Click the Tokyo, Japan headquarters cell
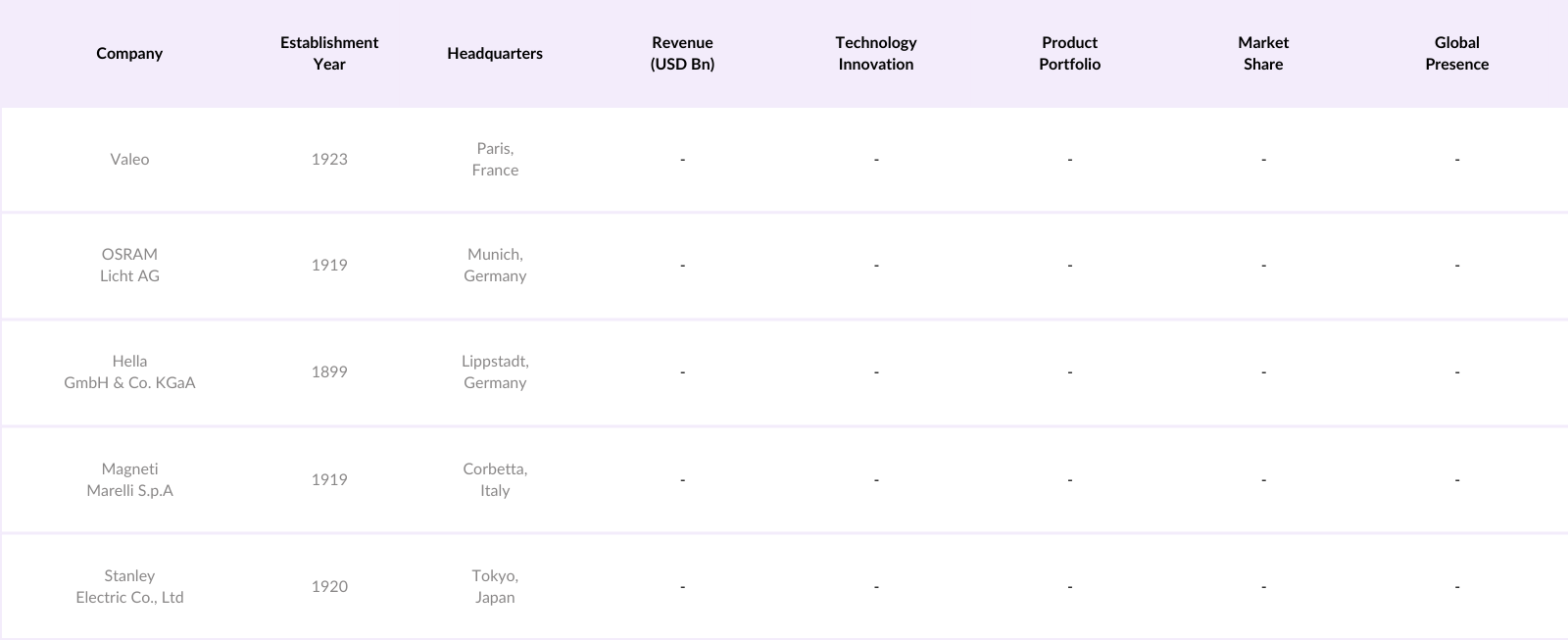This screenshot has width=1568, height=640. 495,586
